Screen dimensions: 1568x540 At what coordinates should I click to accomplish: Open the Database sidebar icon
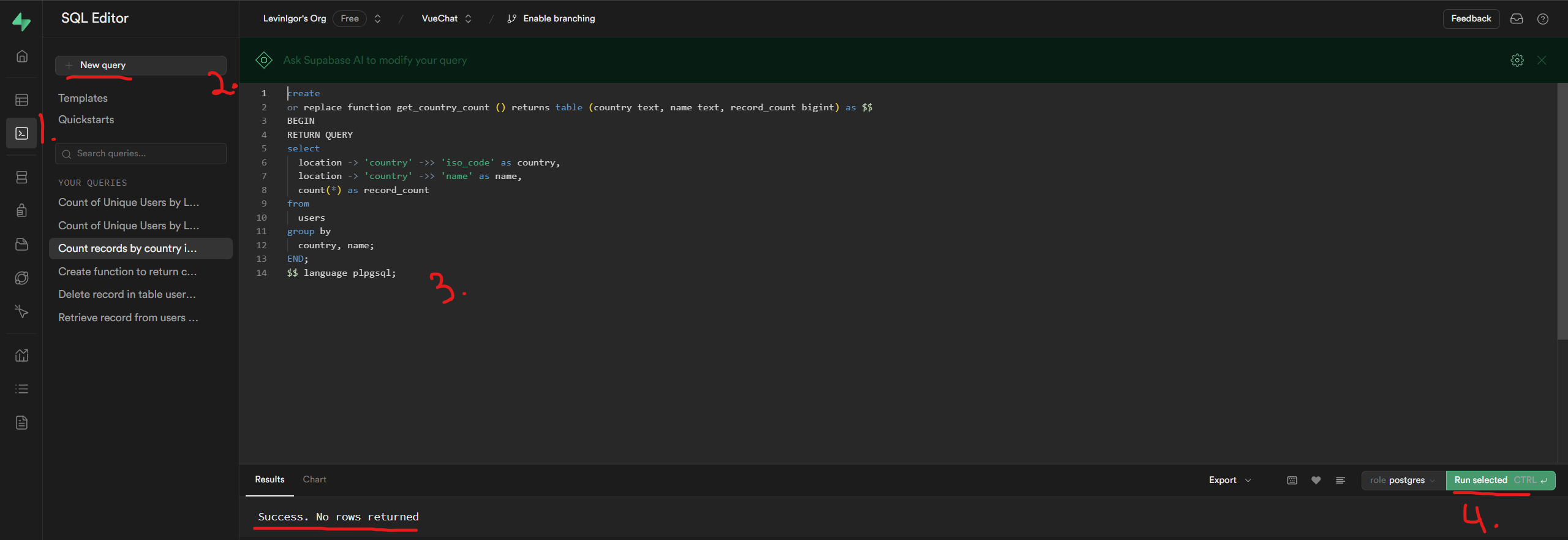click(21, 178)
